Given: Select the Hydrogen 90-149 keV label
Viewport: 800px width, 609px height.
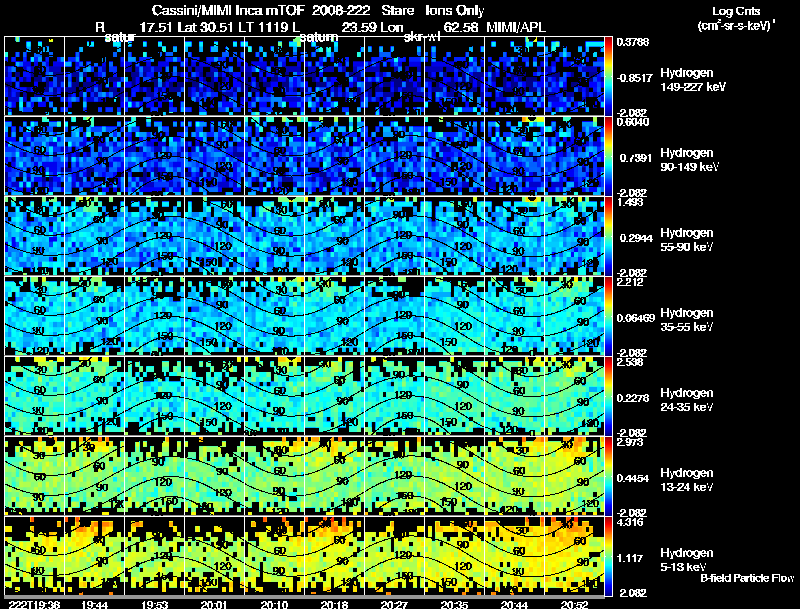Looking at the screenshot, I should point(690,160).
